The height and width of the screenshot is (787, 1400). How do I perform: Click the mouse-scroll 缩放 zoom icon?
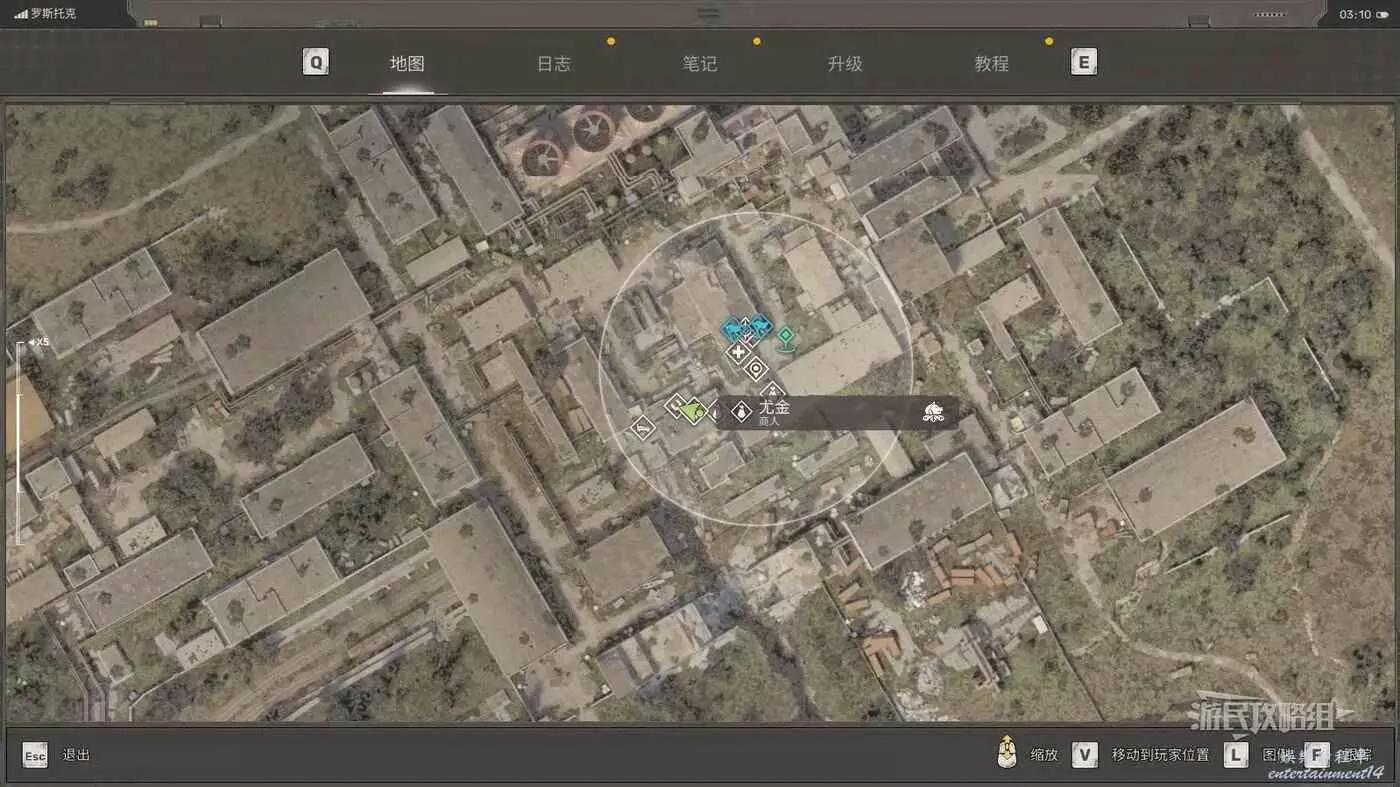[1007, 753]
